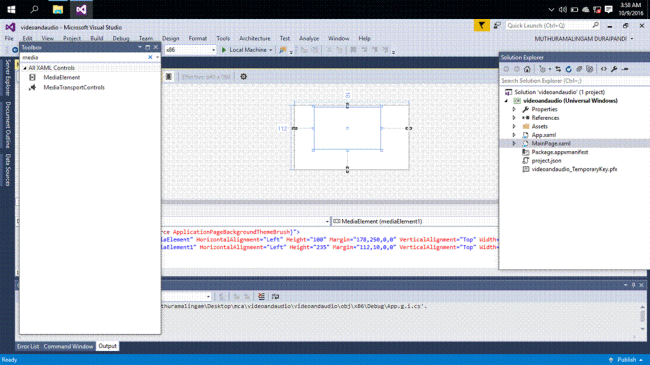650x365 pixels.
Task: Select project.json in Solution Explorer
Action: point(546,161)
